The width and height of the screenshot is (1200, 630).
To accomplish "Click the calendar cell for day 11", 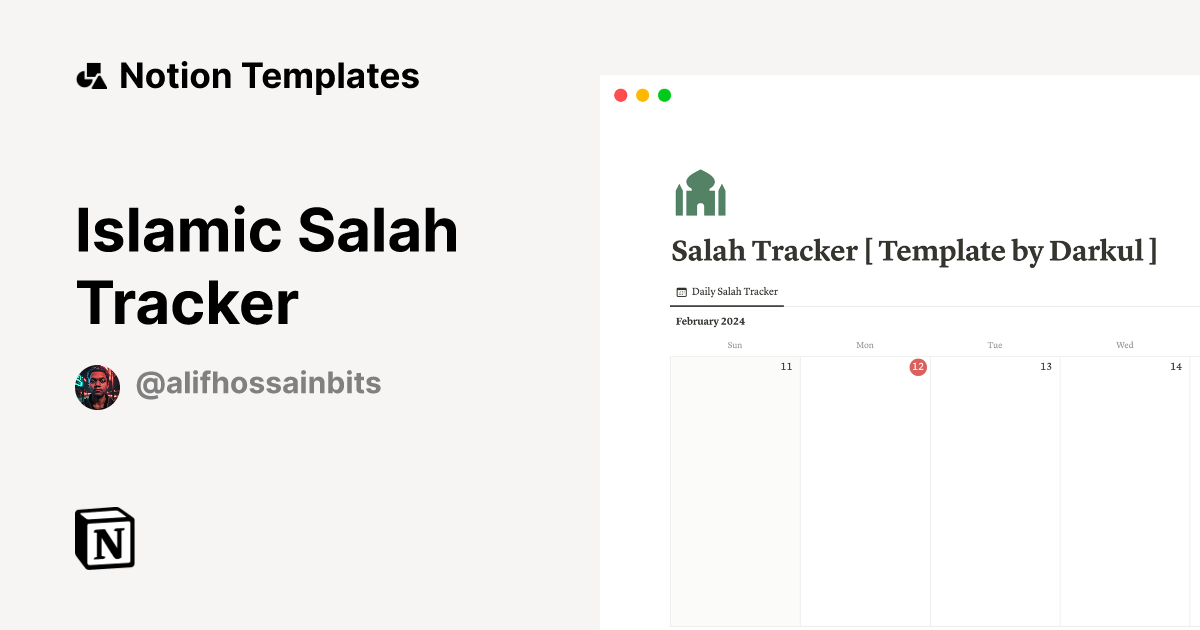I will pos(735,490).
